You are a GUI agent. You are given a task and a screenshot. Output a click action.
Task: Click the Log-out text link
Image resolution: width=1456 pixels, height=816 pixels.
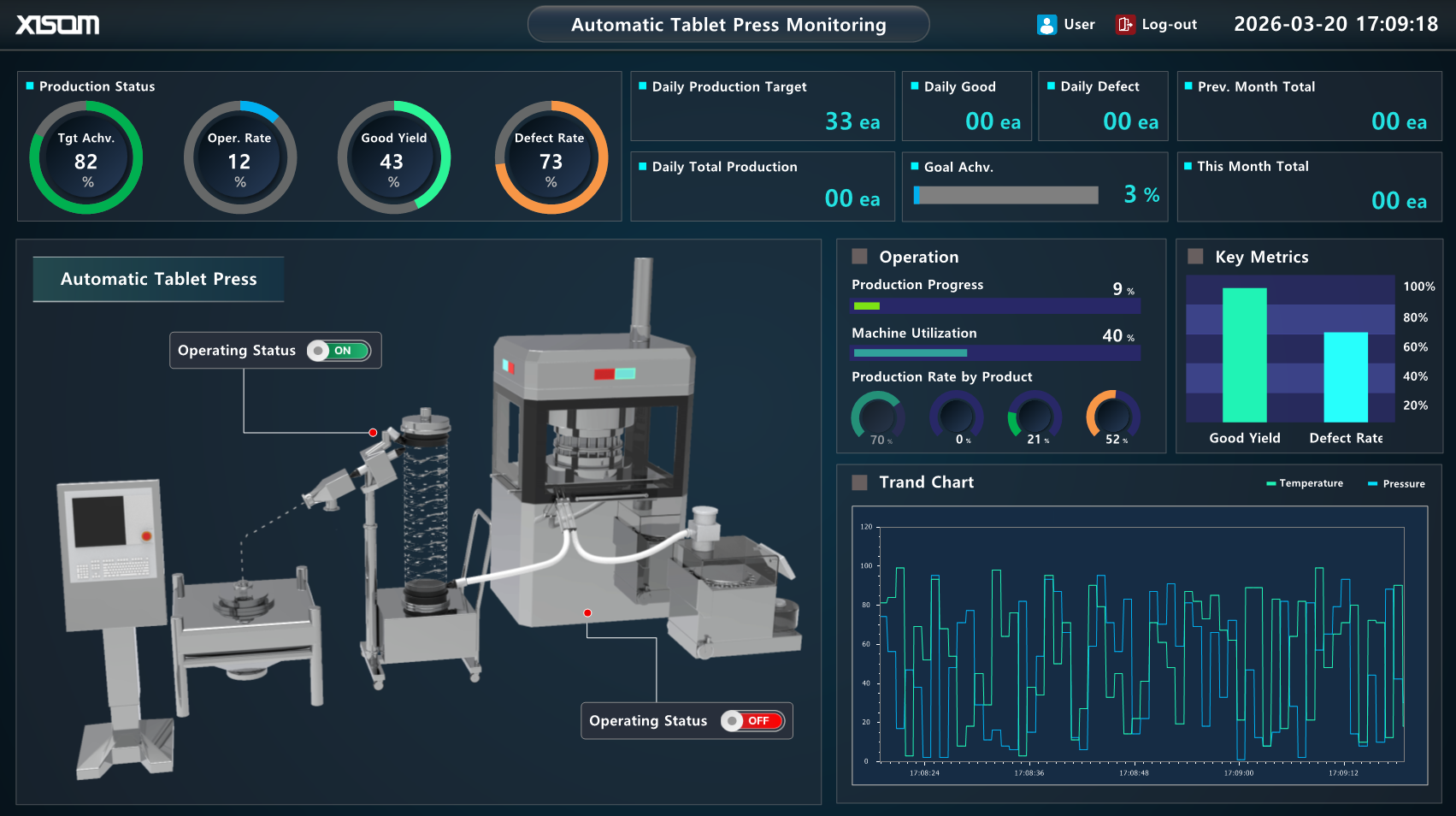(1168, 24)
